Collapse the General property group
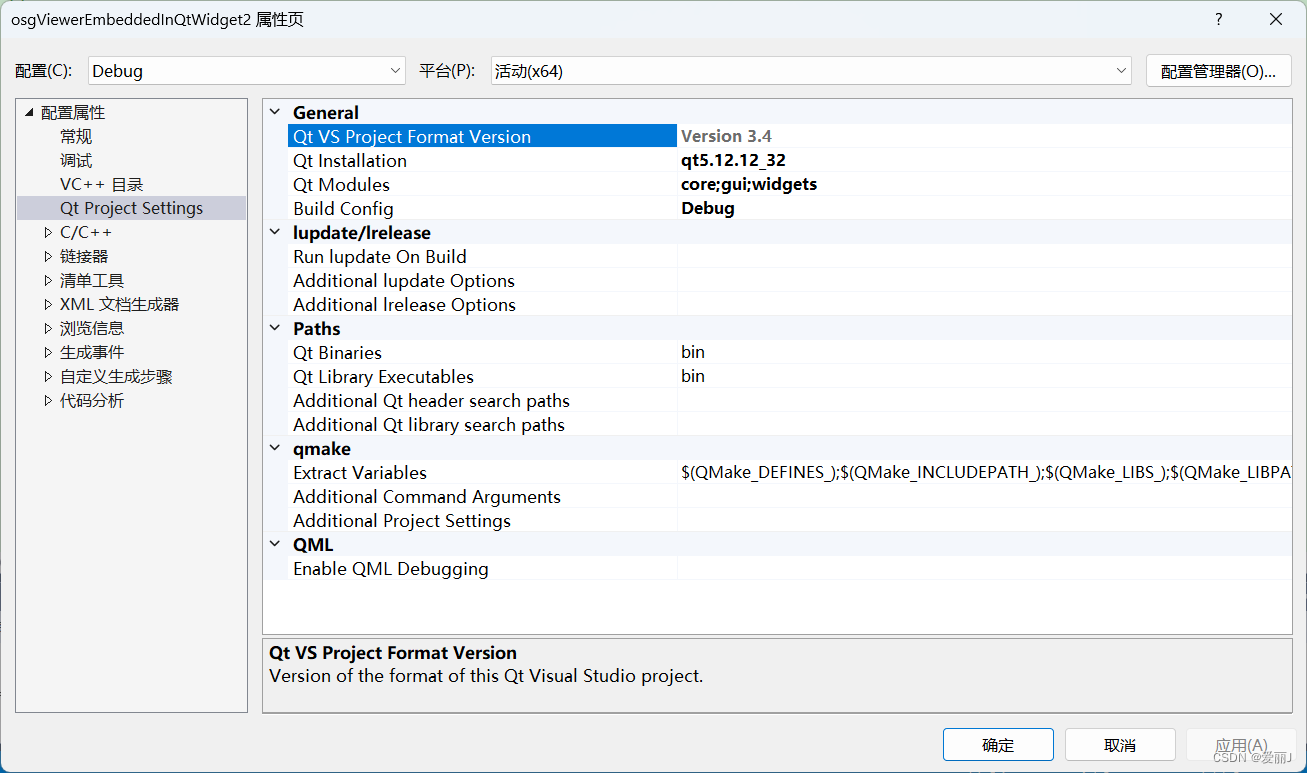 pyautogui.click(x=275, y=112)
